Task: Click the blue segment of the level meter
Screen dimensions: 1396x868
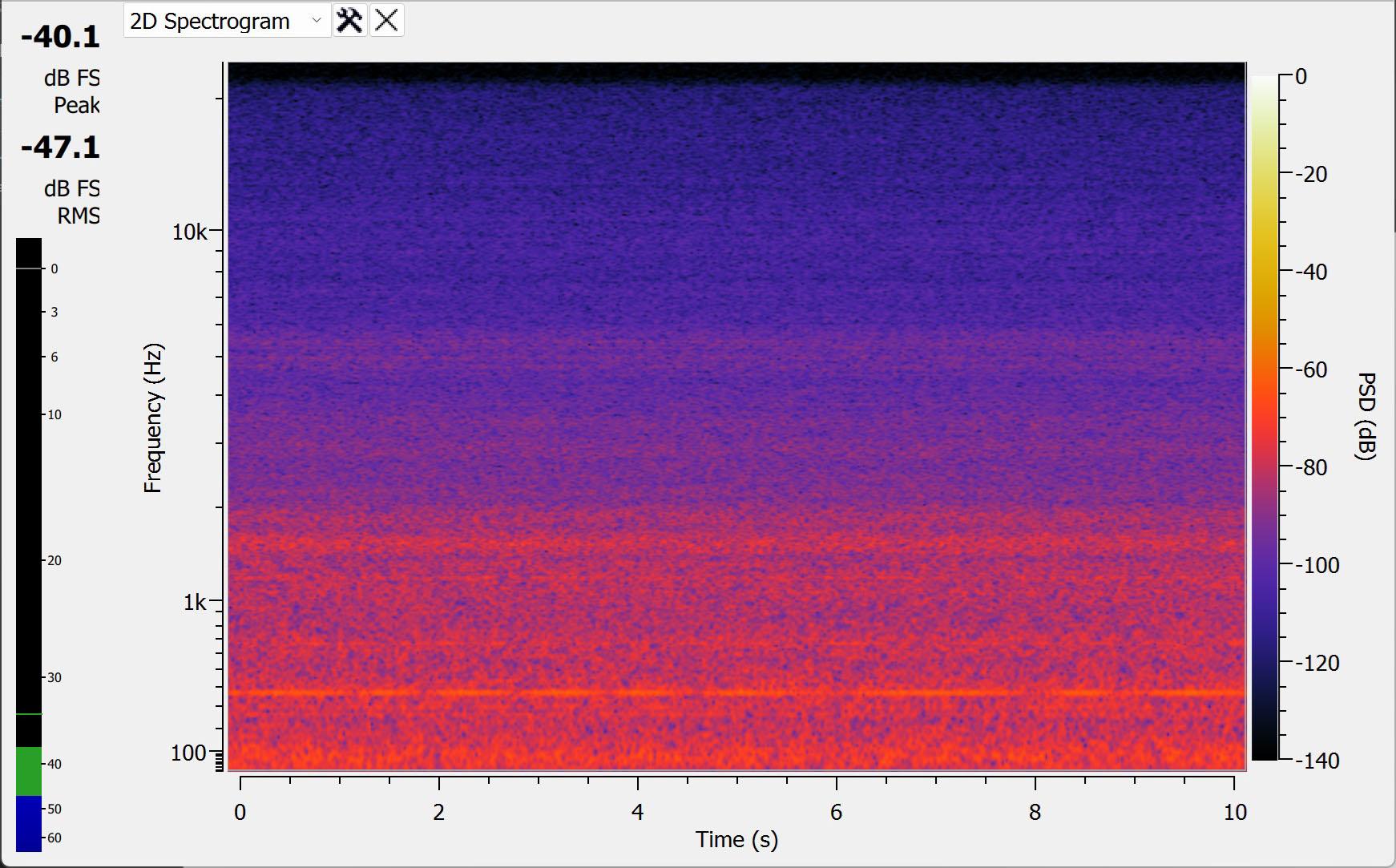Action: [x=29, y=822]
